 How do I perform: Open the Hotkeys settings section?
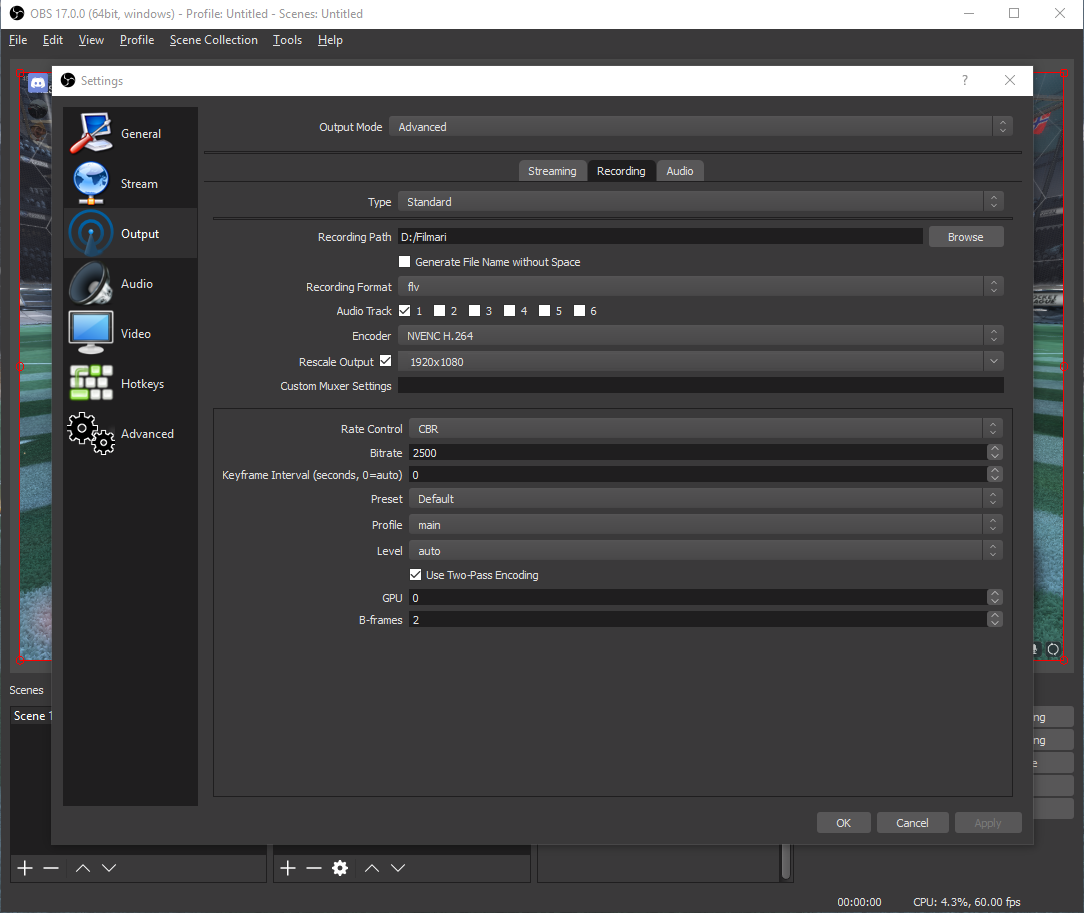point(130,384)
